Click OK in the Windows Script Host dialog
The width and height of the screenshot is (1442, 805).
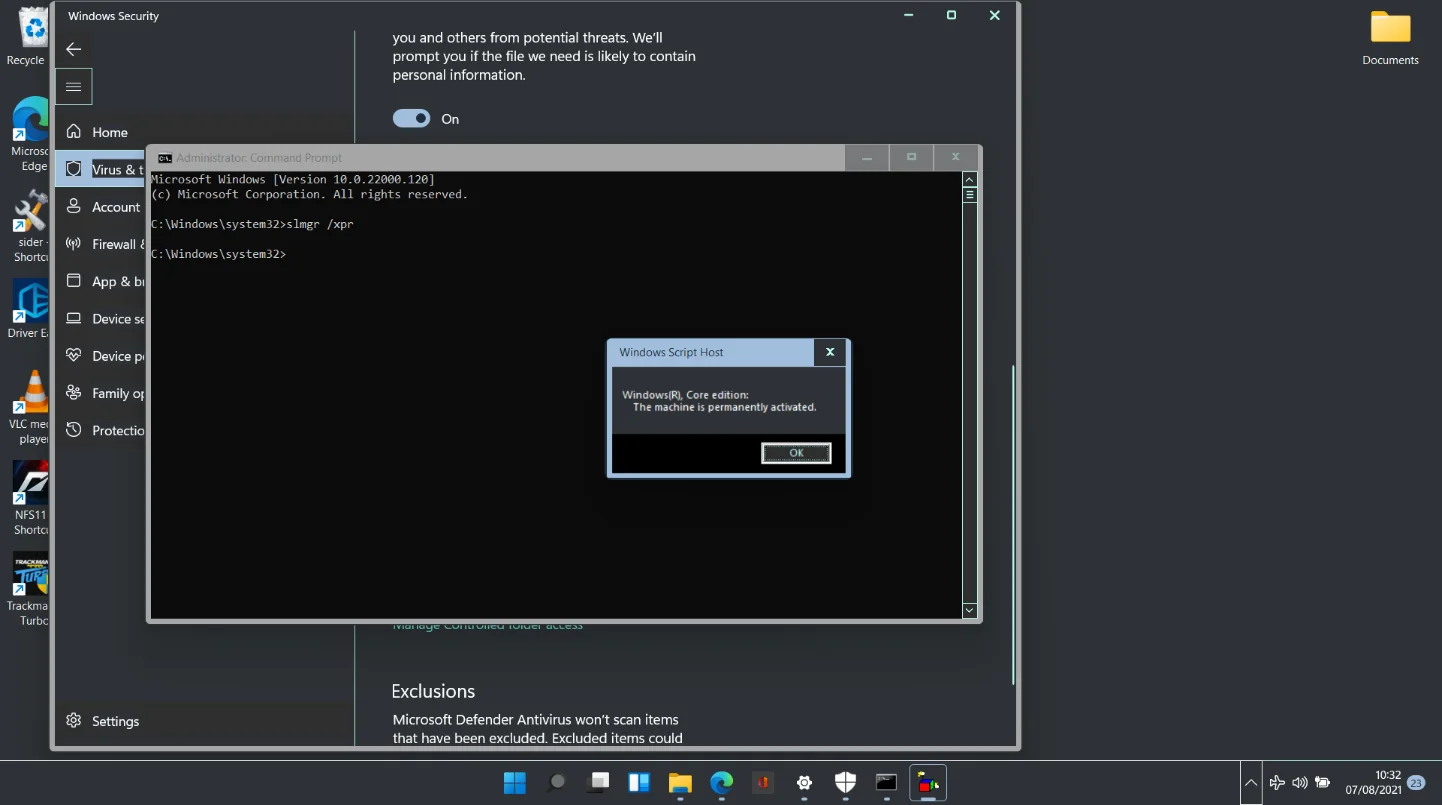(x=796, y=453)
